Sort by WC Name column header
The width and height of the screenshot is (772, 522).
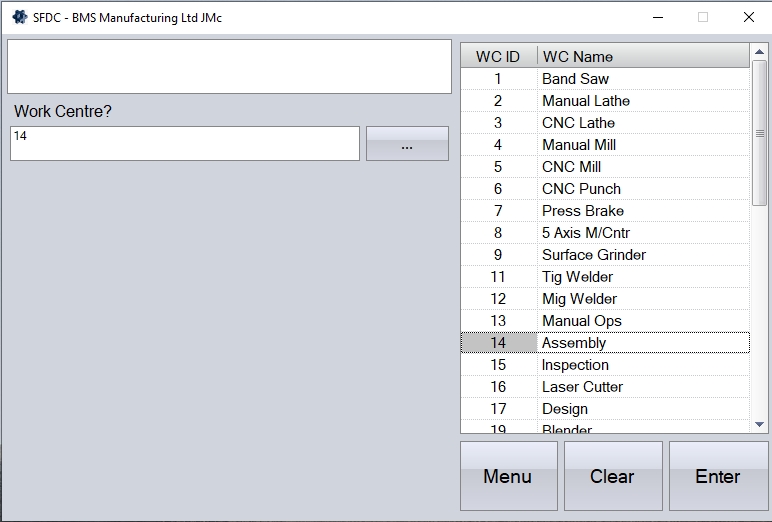tap(642, 56)
